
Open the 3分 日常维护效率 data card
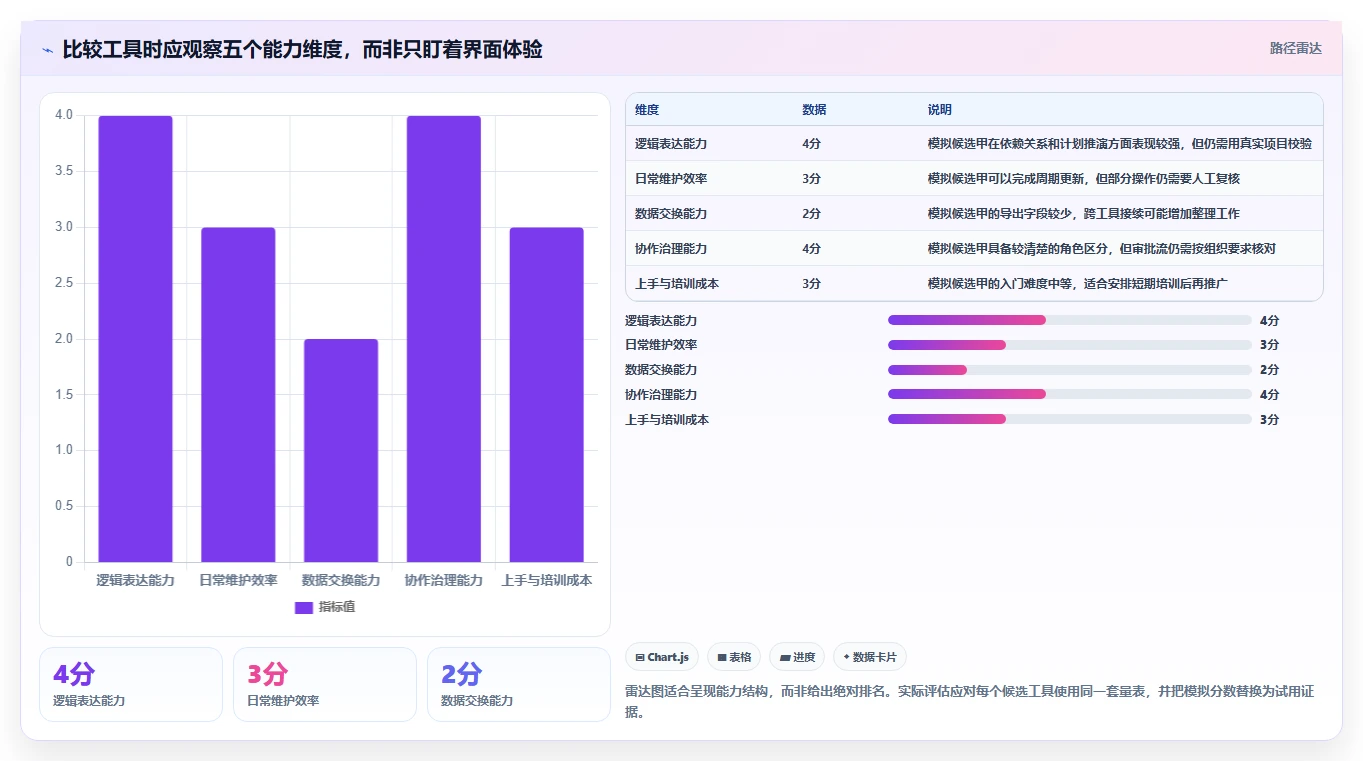pos(325,684)
